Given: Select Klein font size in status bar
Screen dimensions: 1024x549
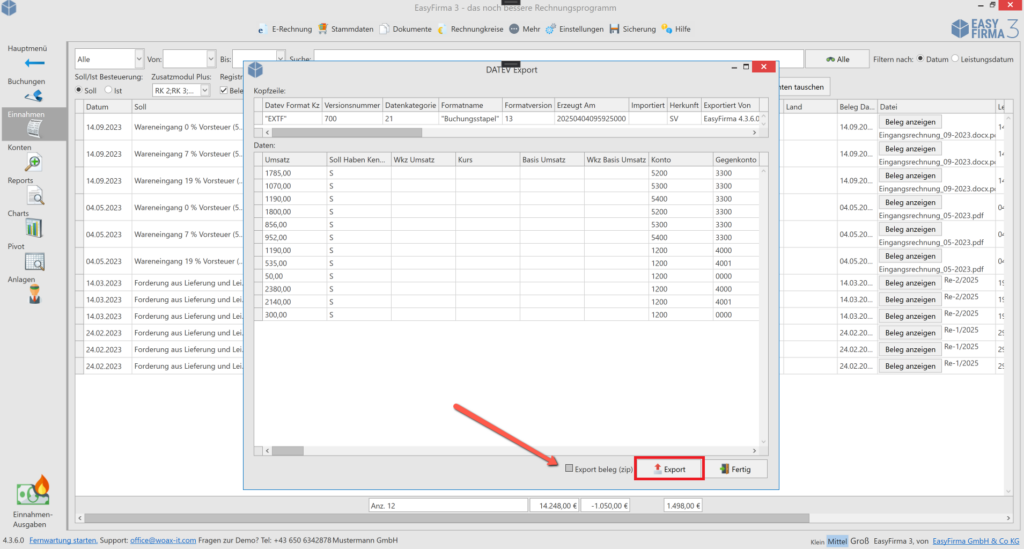Looking at the screenshot, I should pos(817,541).
